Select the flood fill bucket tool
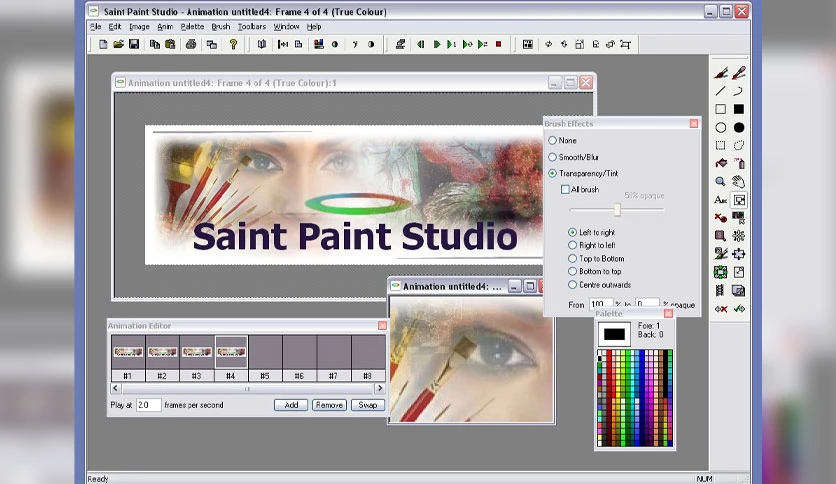 (x=720, y=163)
